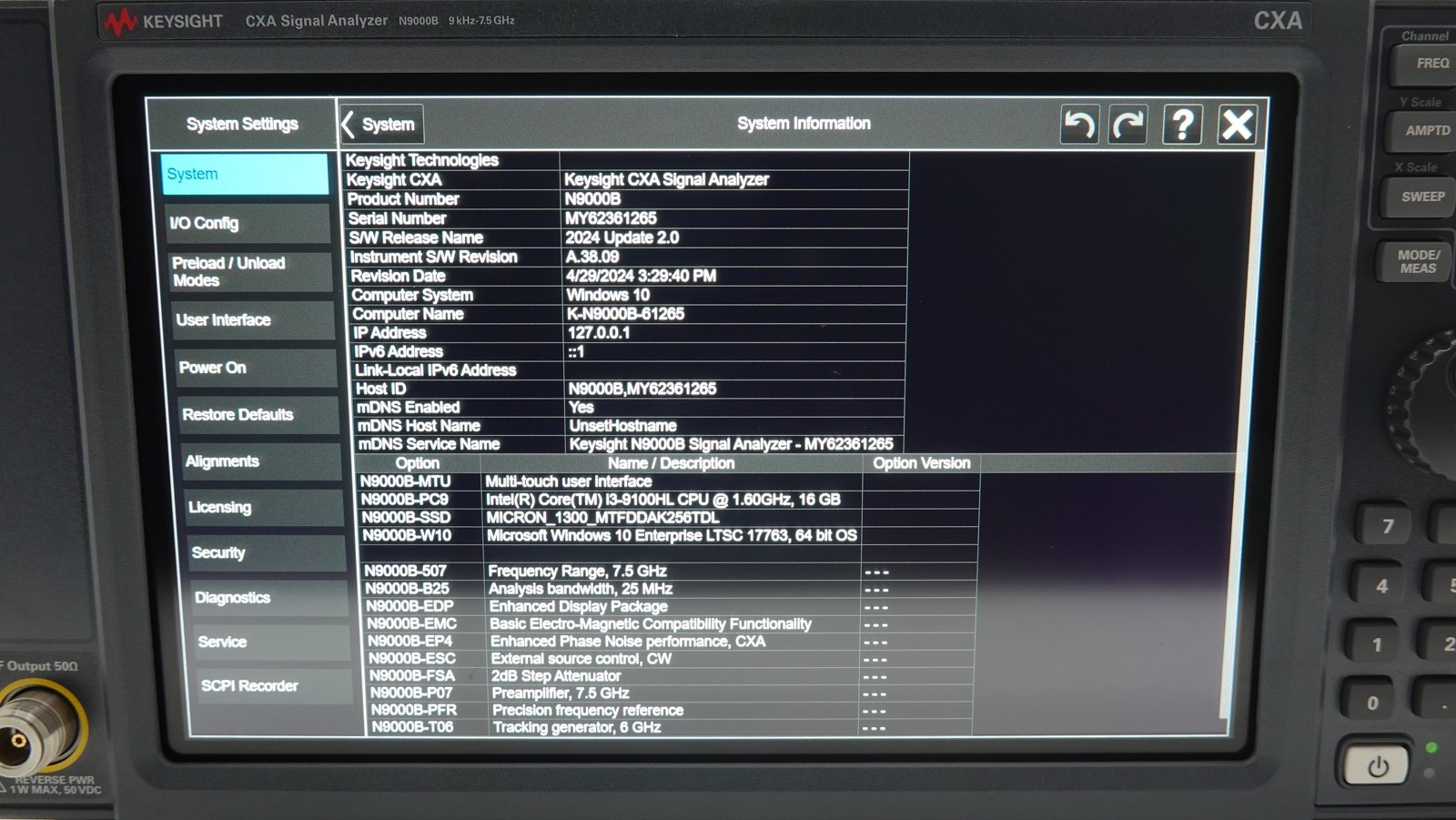Click the mDNS Enabled value Yes
Image resolution: width=1456 pixels, height=820 pixels.
[581, 408]
